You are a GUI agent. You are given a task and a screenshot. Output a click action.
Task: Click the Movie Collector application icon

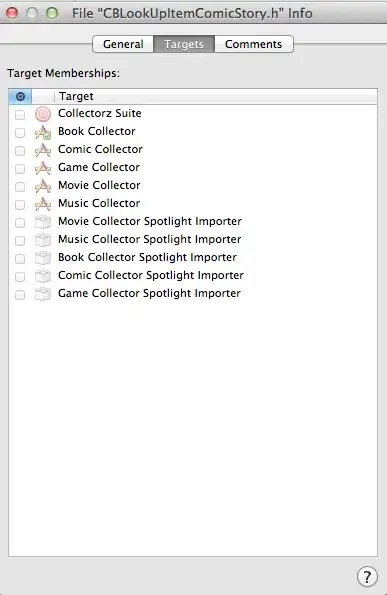(x=43, y=186)
